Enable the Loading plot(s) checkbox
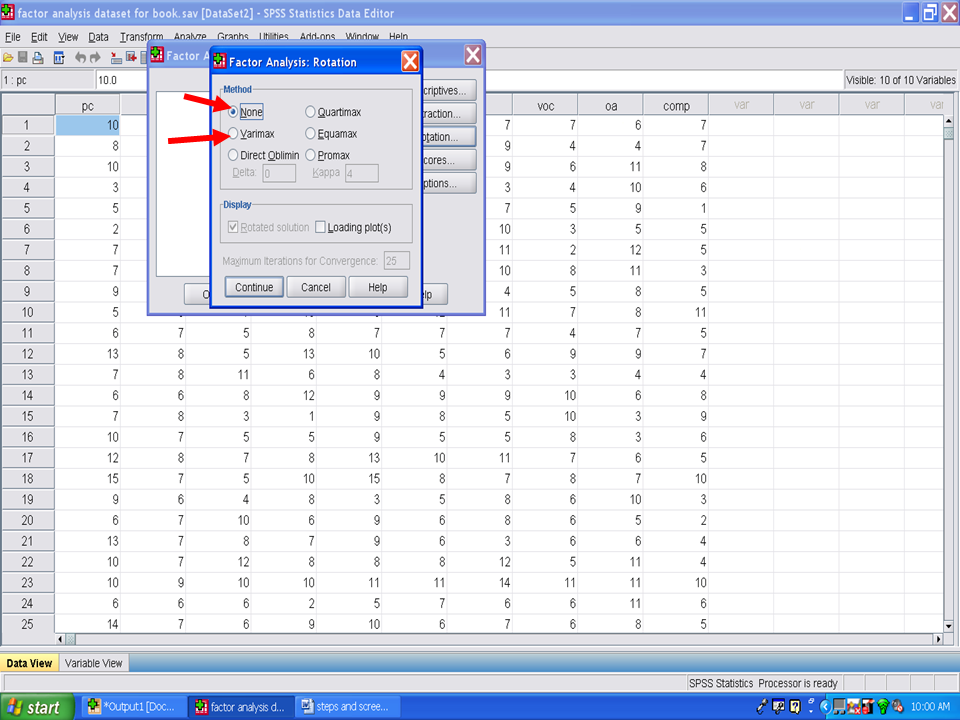The height and width of the screenshot is (720, 960). [321, 227]
